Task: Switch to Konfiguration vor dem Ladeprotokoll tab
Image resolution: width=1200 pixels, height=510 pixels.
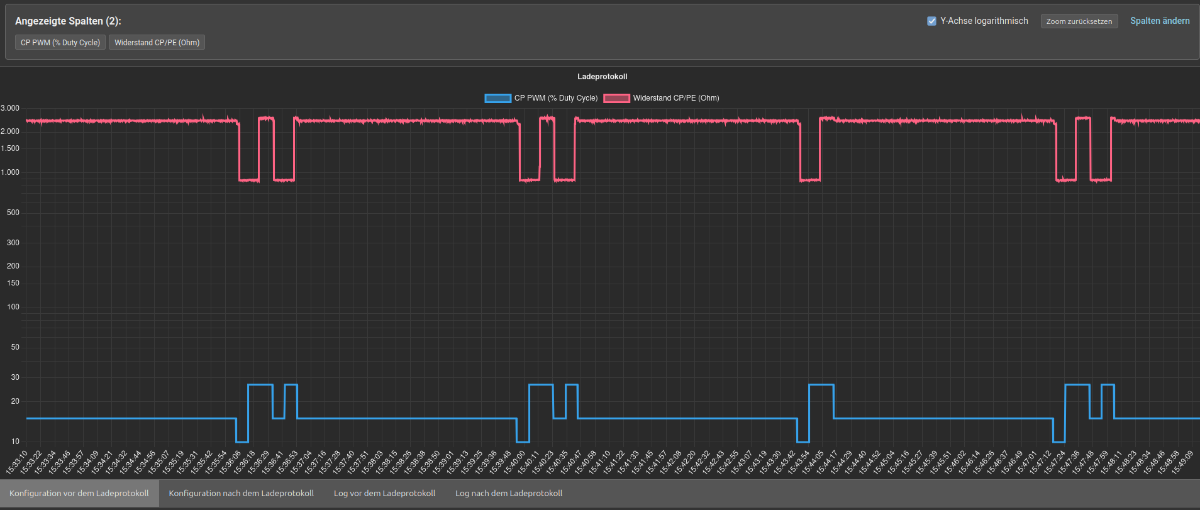Action: pyautogui.click(x=79, y=493)
